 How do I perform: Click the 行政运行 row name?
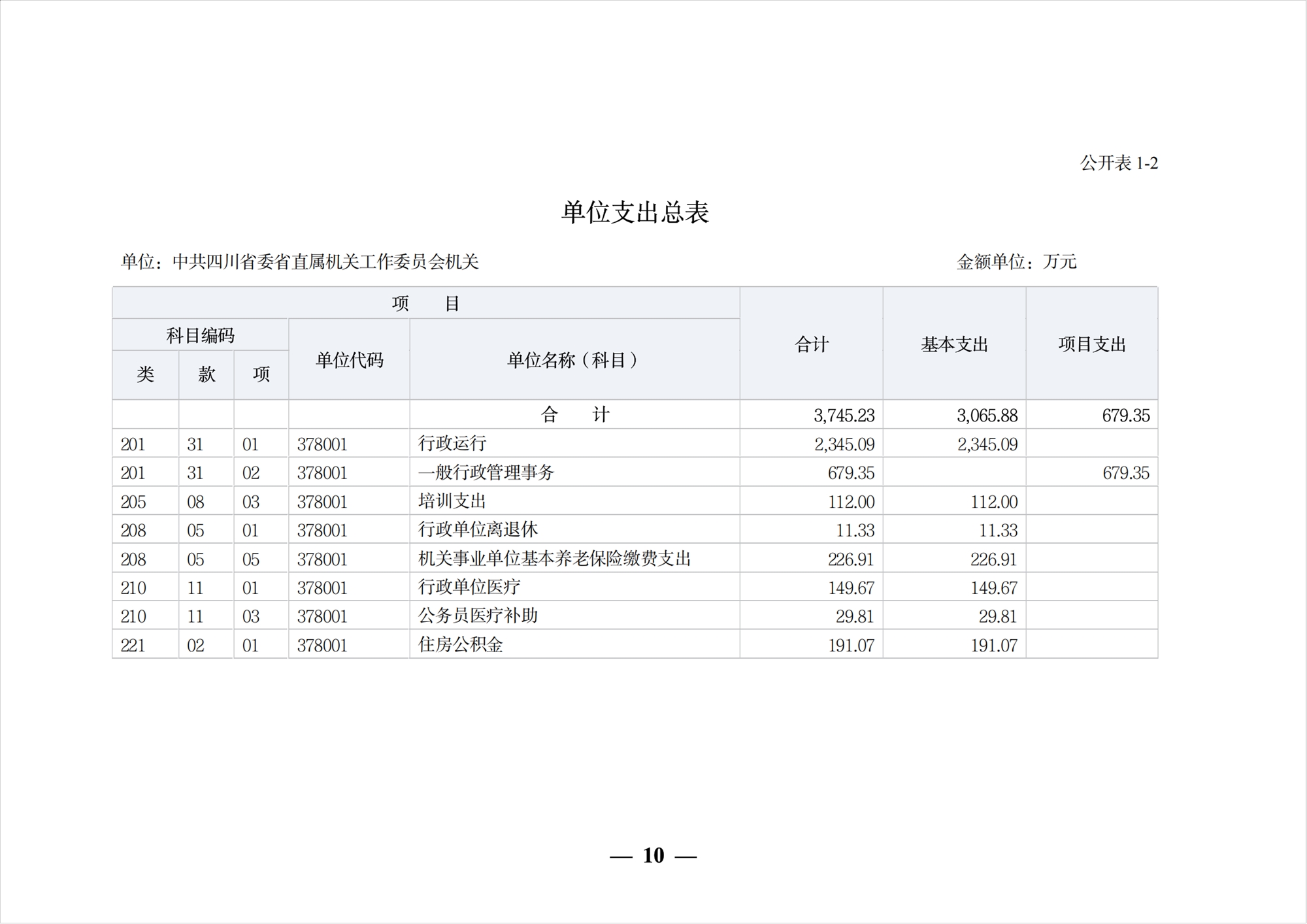coord(452,444)
